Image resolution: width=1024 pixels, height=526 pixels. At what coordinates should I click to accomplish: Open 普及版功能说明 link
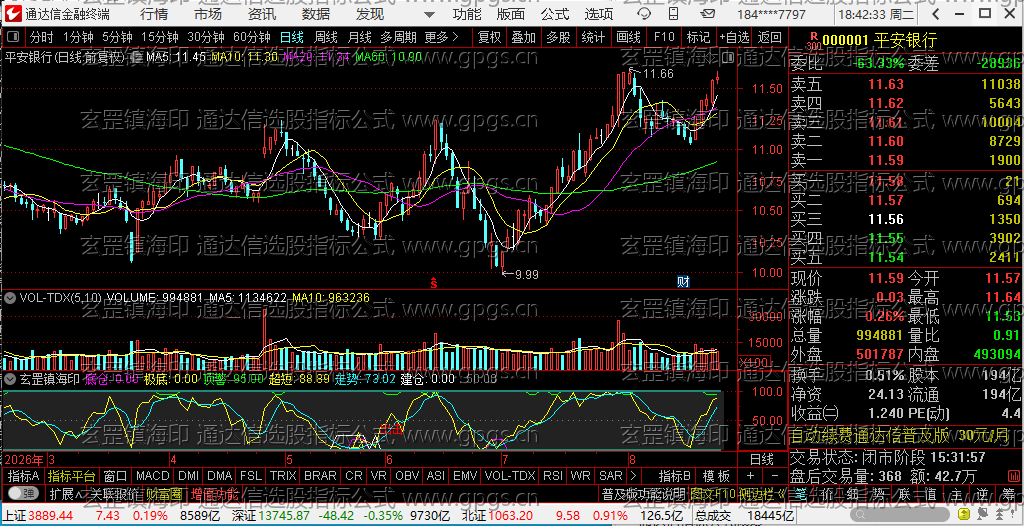click(x=643, y=494)
